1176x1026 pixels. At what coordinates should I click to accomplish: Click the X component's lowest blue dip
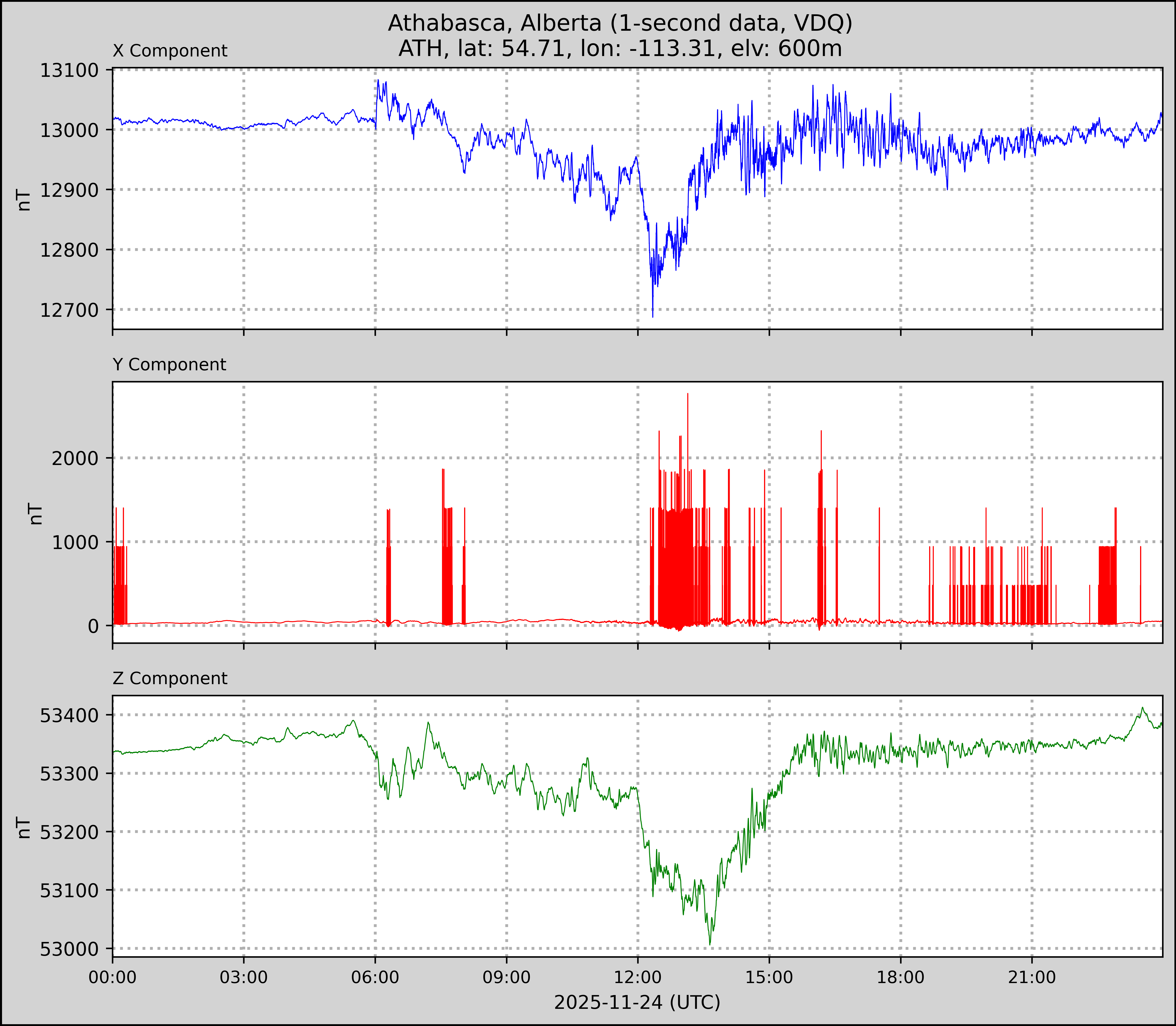[652, 315]
